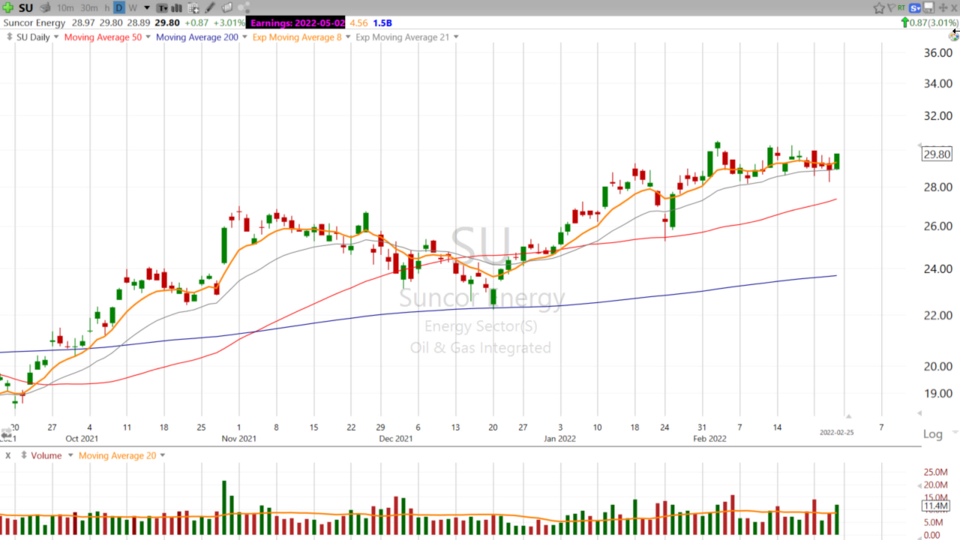Click the Moving Average 20 label
This screenshot has width=960, height=540.
pyautogui.click(x=117, y=456)
